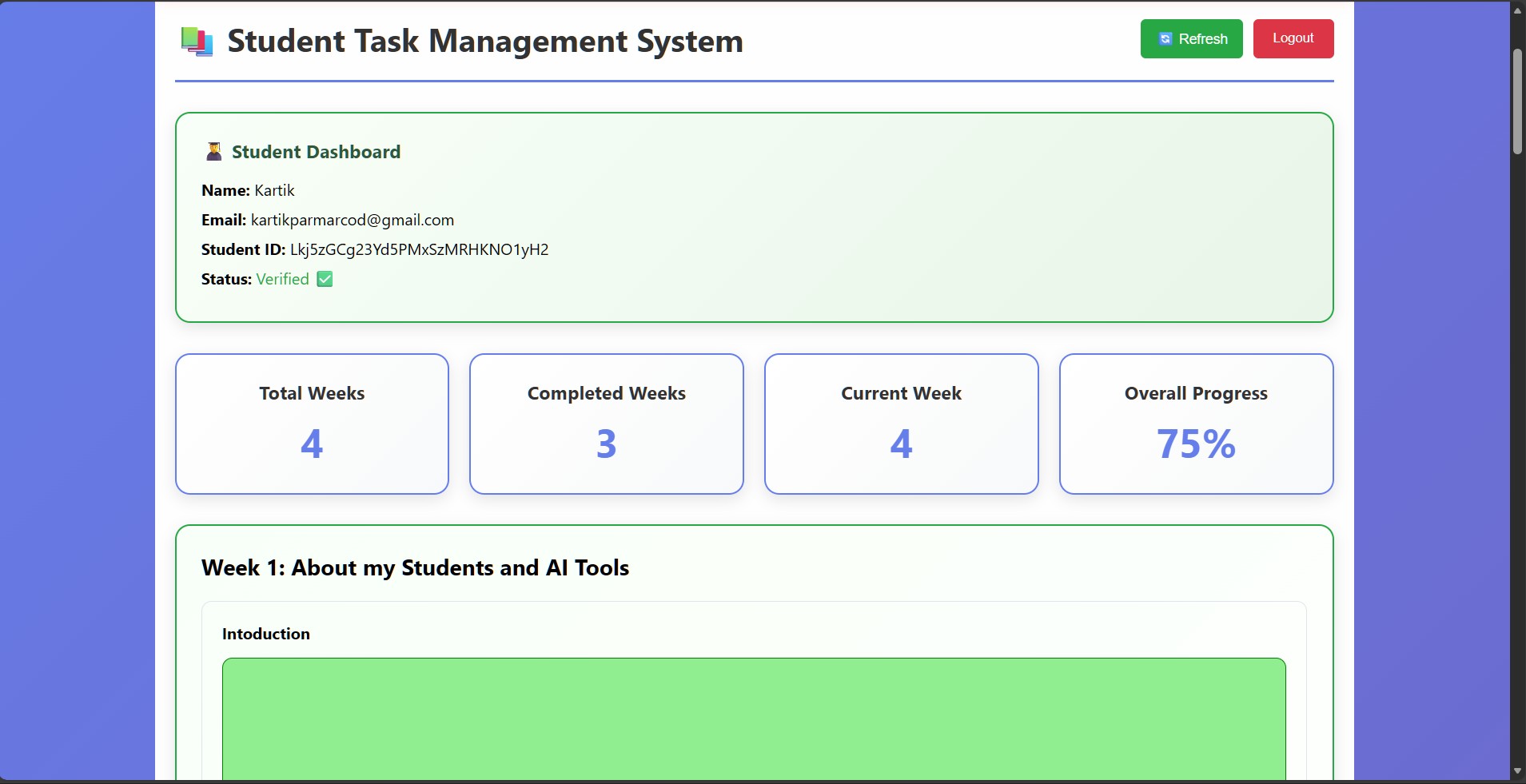
Task: Click the scrollbar up arrow
Action: tap(1517, 10)
